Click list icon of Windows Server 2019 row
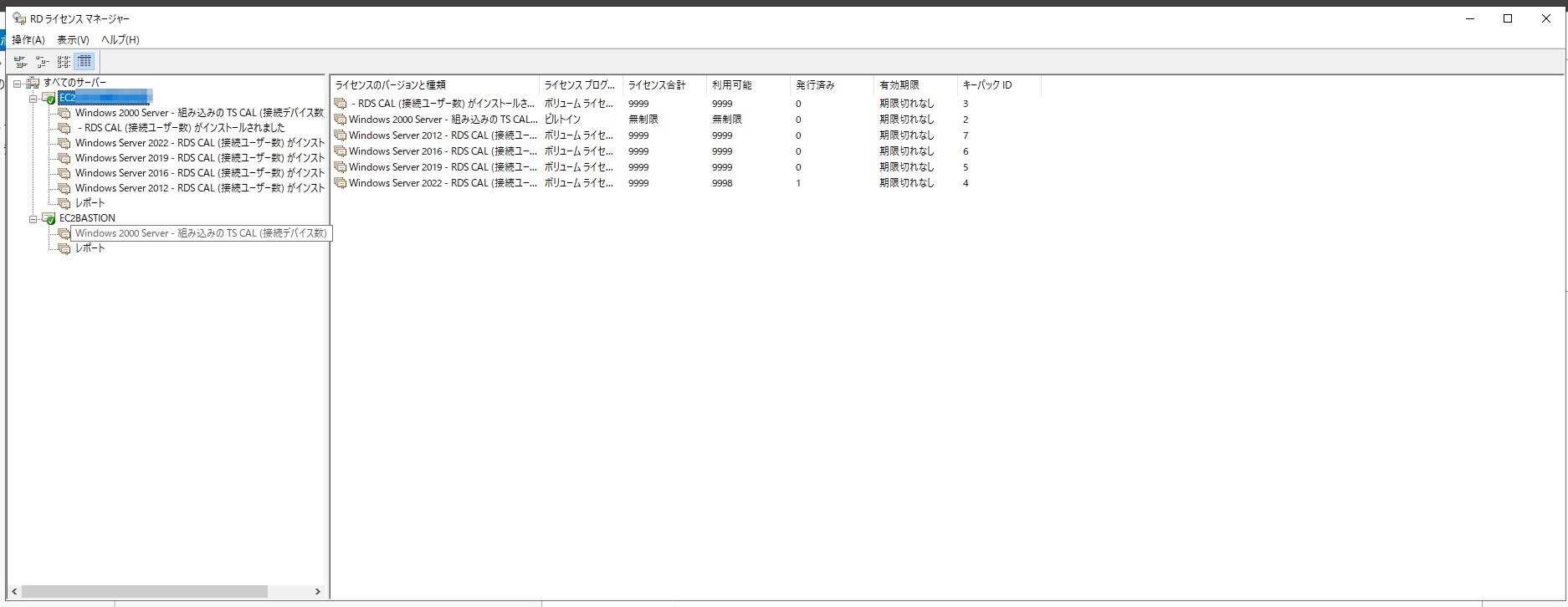Screen dimensions: 1568x607 tap(341, 167)
